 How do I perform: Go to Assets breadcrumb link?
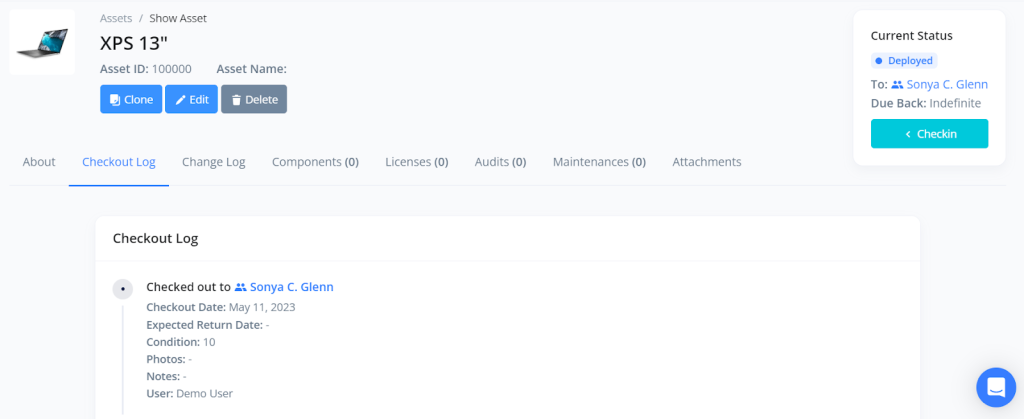tap(116, 18)
